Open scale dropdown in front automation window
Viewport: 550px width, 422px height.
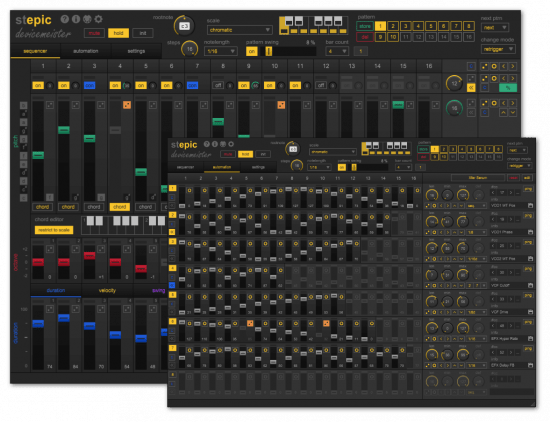coord(333,152)
